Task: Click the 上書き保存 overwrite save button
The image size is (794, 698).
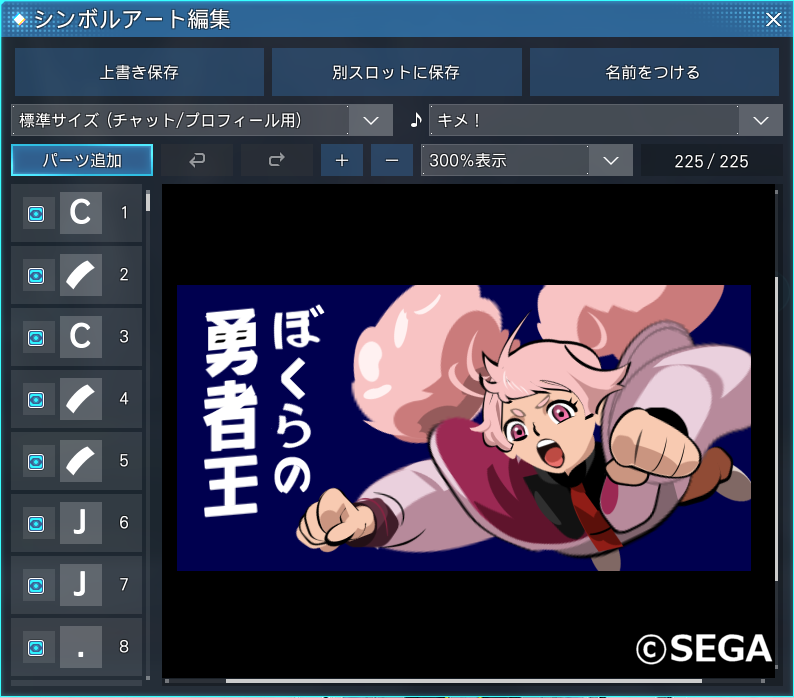Action: pos(139,72)
